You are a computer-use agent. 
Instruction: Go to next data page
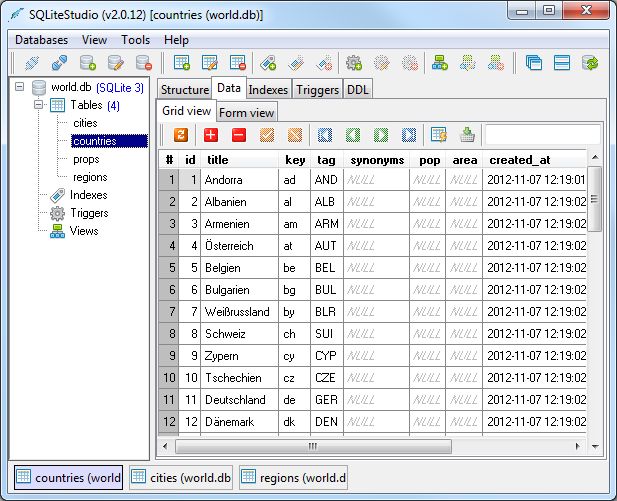(381, 135)
